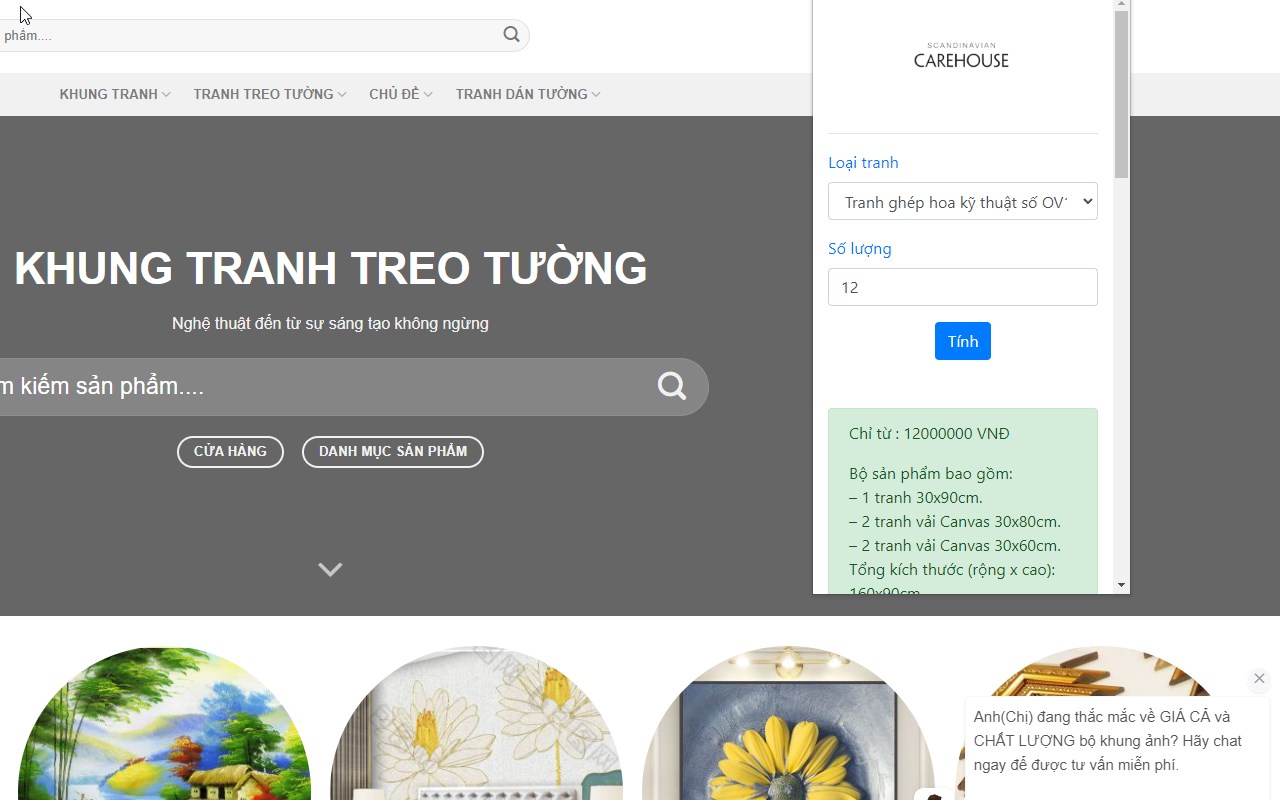1280x800 pixels.
Task: Click the Carehouse logo in popup
Action: coord(961,56)
